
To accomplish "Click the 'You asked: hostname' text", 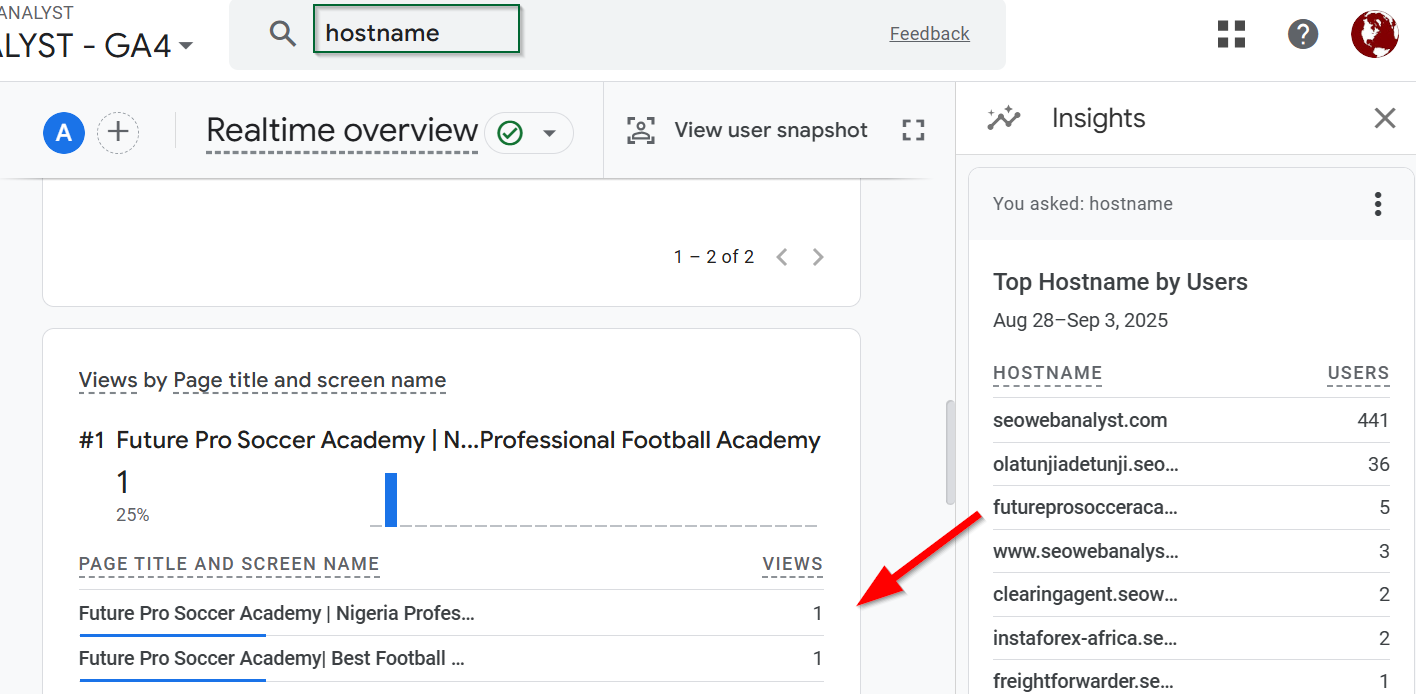I will 1083,204.
